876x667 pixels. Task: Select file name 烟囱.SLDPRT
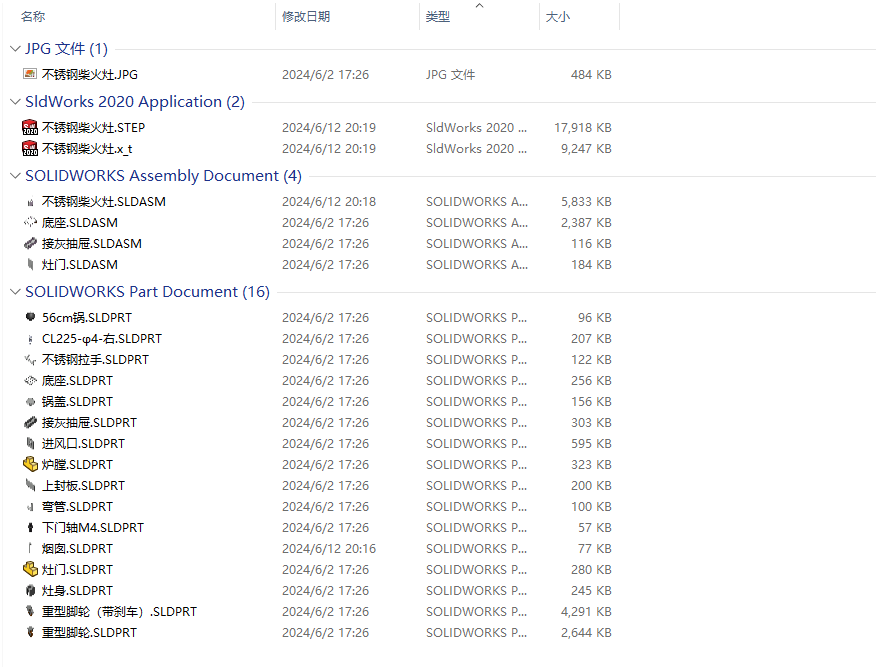coord(77,549)
